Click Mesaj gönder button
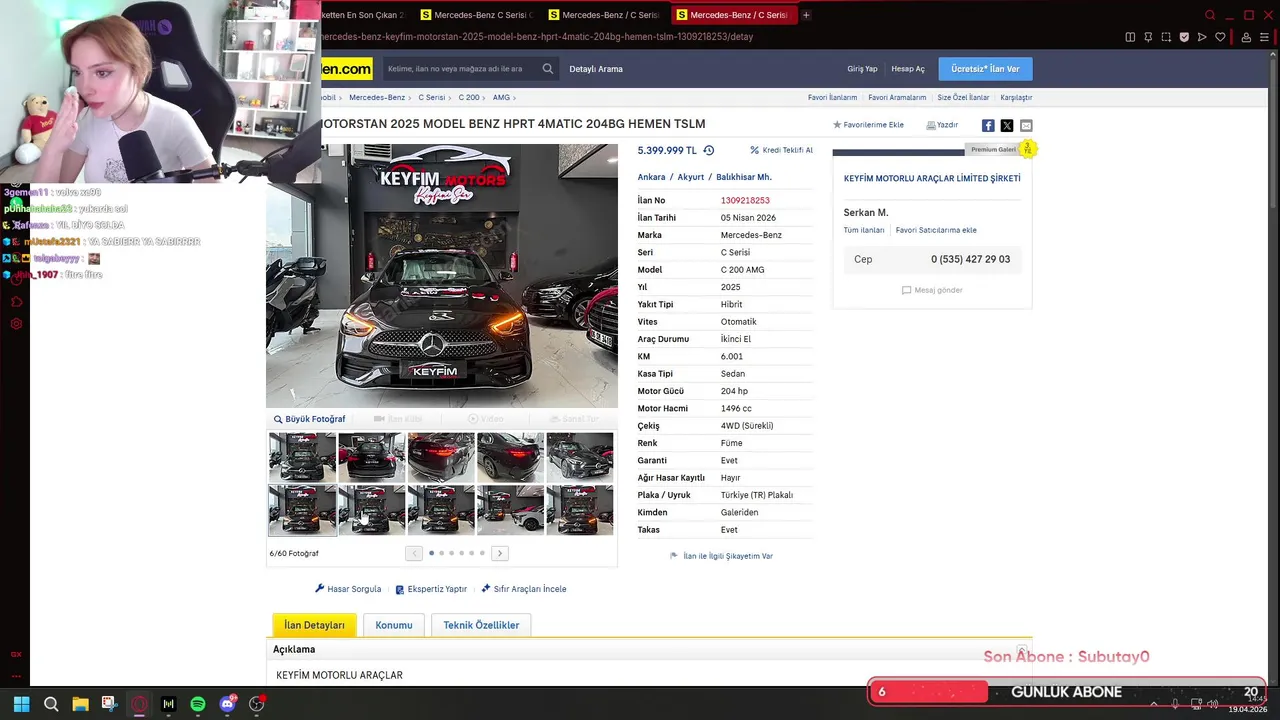The image size is (1280, 720). (x=932, y=290)
